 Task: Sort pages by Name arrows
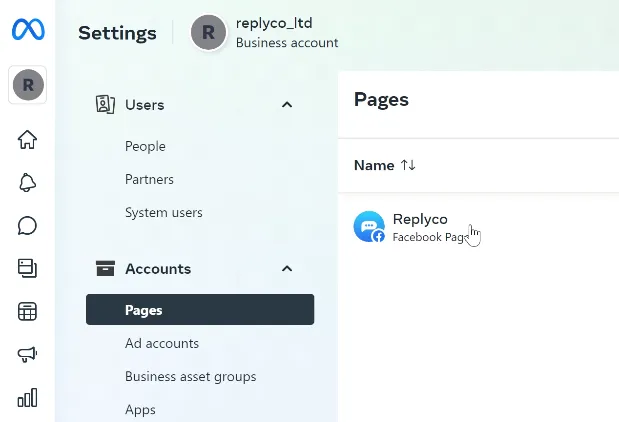click(x=408, y=165)
